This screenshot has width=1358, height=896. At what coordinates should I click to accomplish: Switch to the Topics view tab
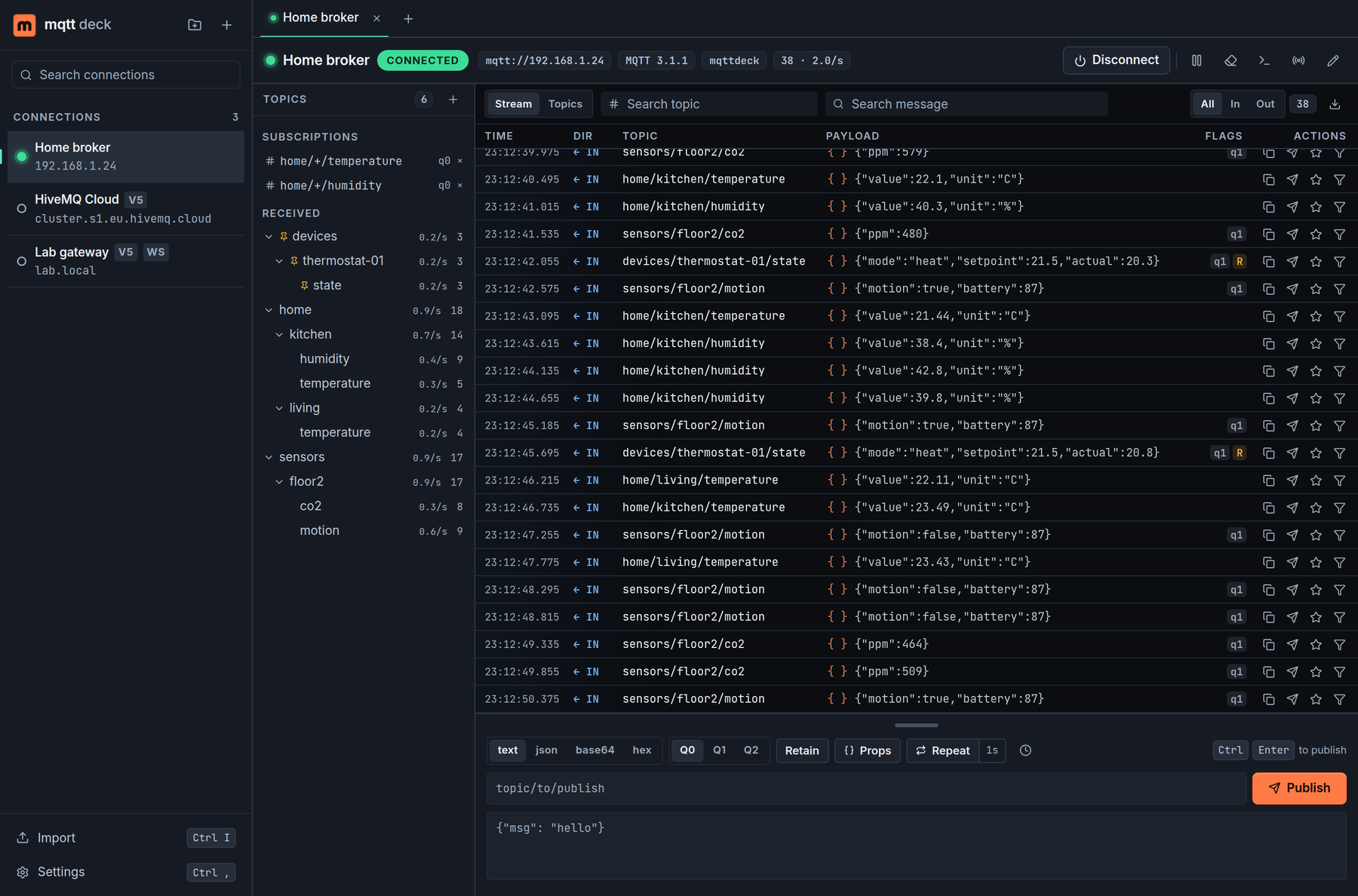565,104
